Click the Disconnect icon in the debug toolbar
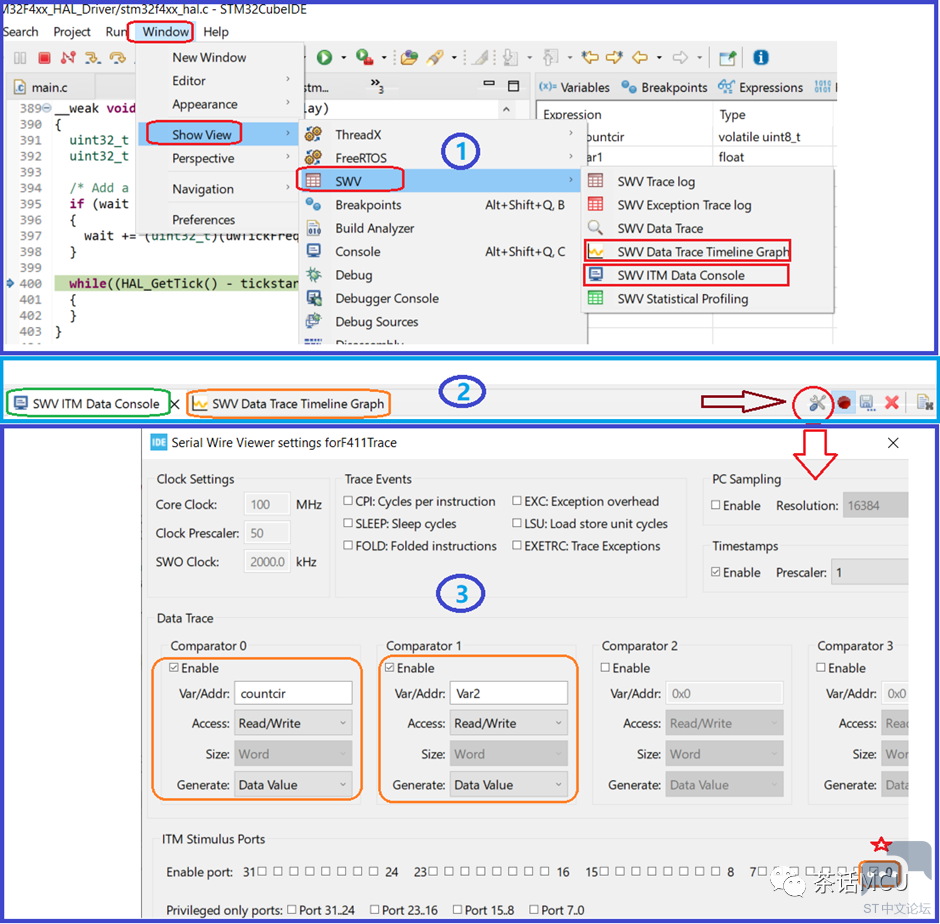 tap(68, 58)
